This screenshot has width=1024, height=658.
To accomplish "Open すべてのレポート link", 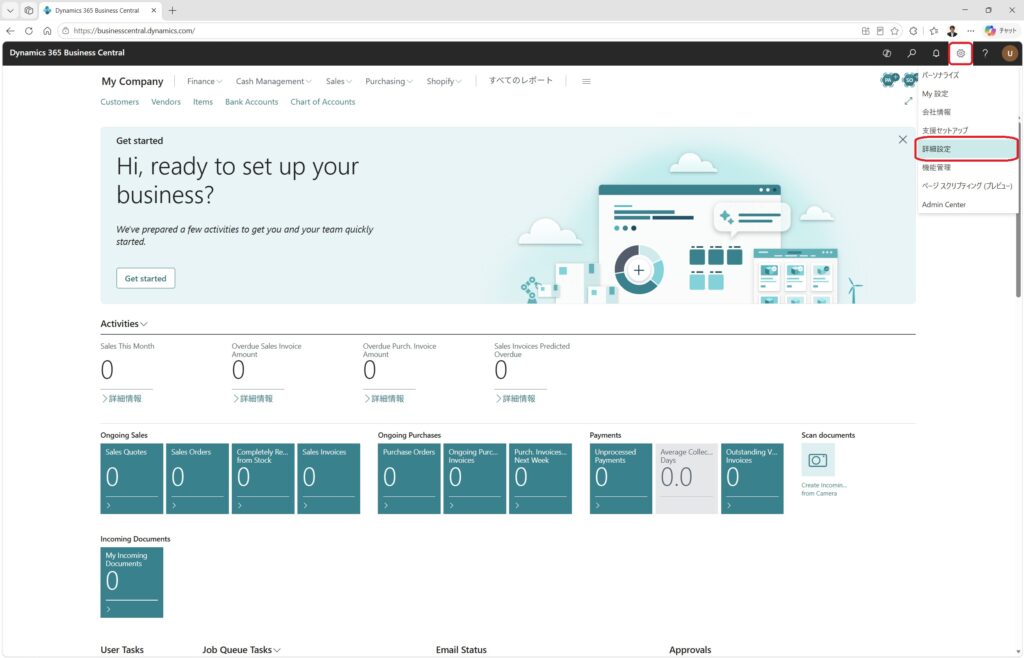I will pos(520,80).
